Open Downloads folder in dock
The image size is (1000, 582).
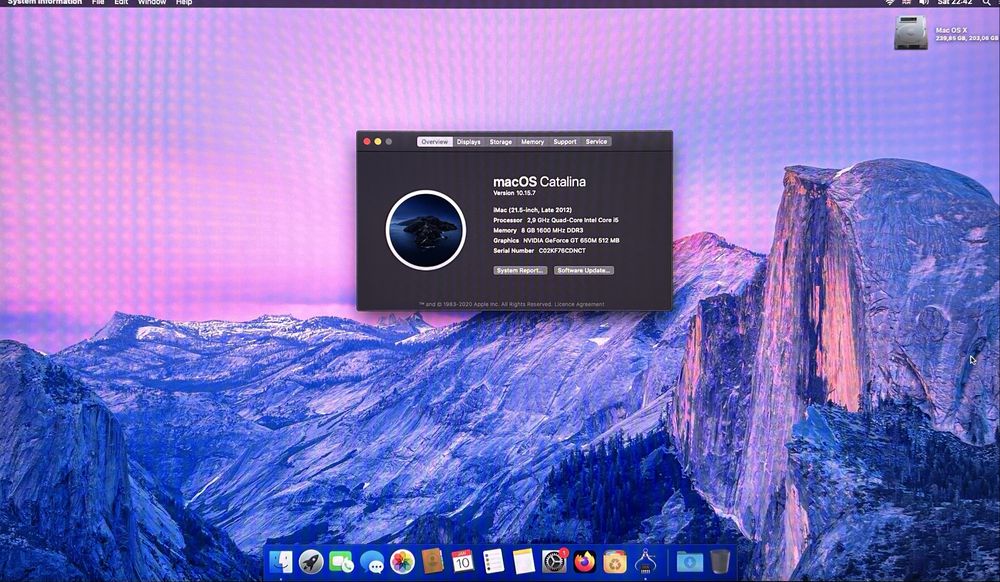[x=689, y=562]
